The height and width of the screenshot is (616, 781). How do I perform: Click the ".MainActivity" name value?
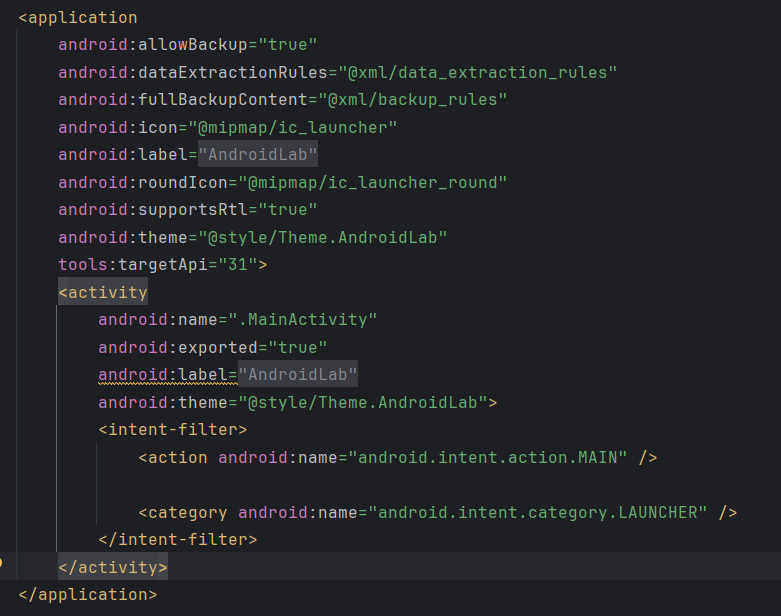(x=303, y=320)
